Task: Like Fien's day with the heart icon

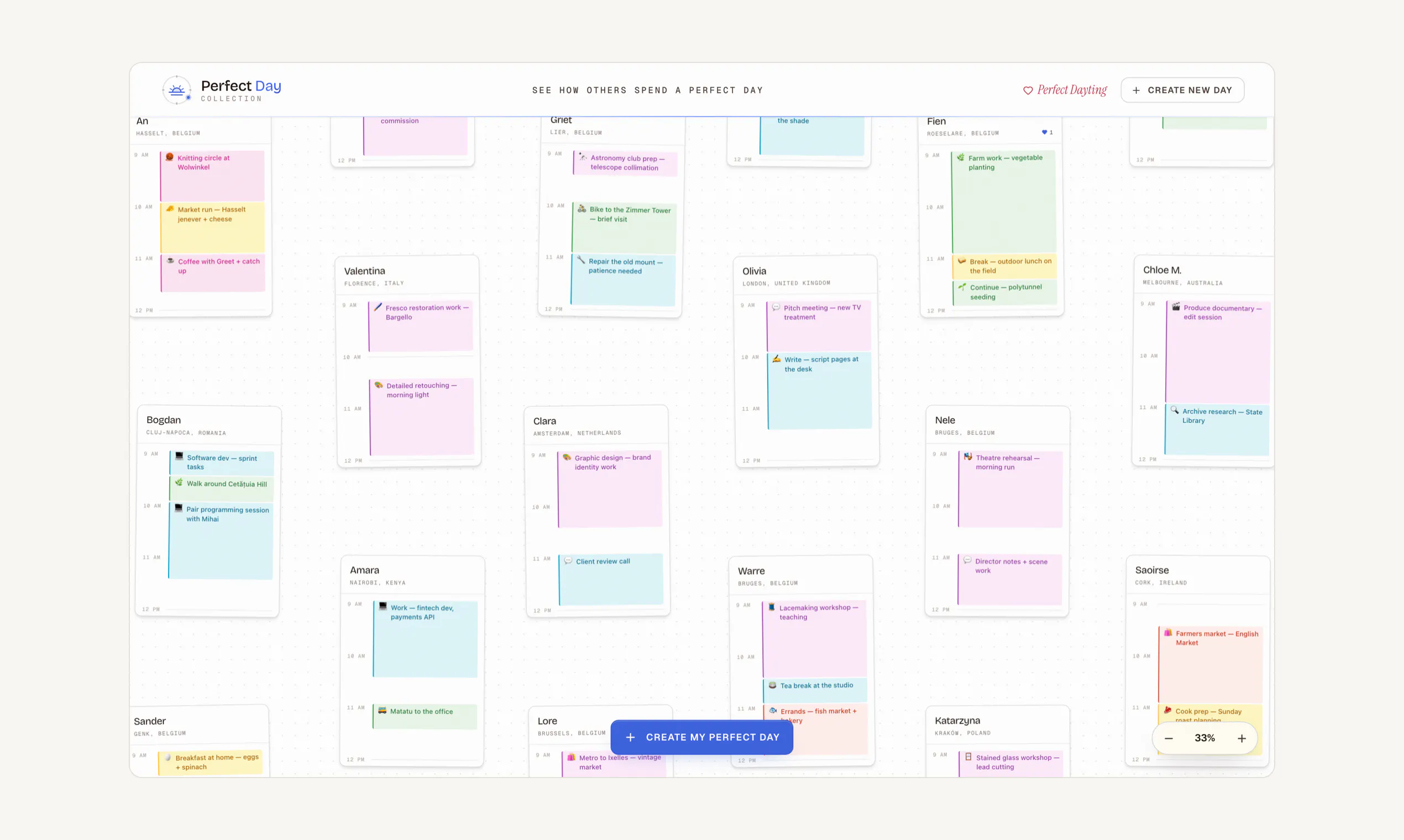Action: (x=1045, y=133)
